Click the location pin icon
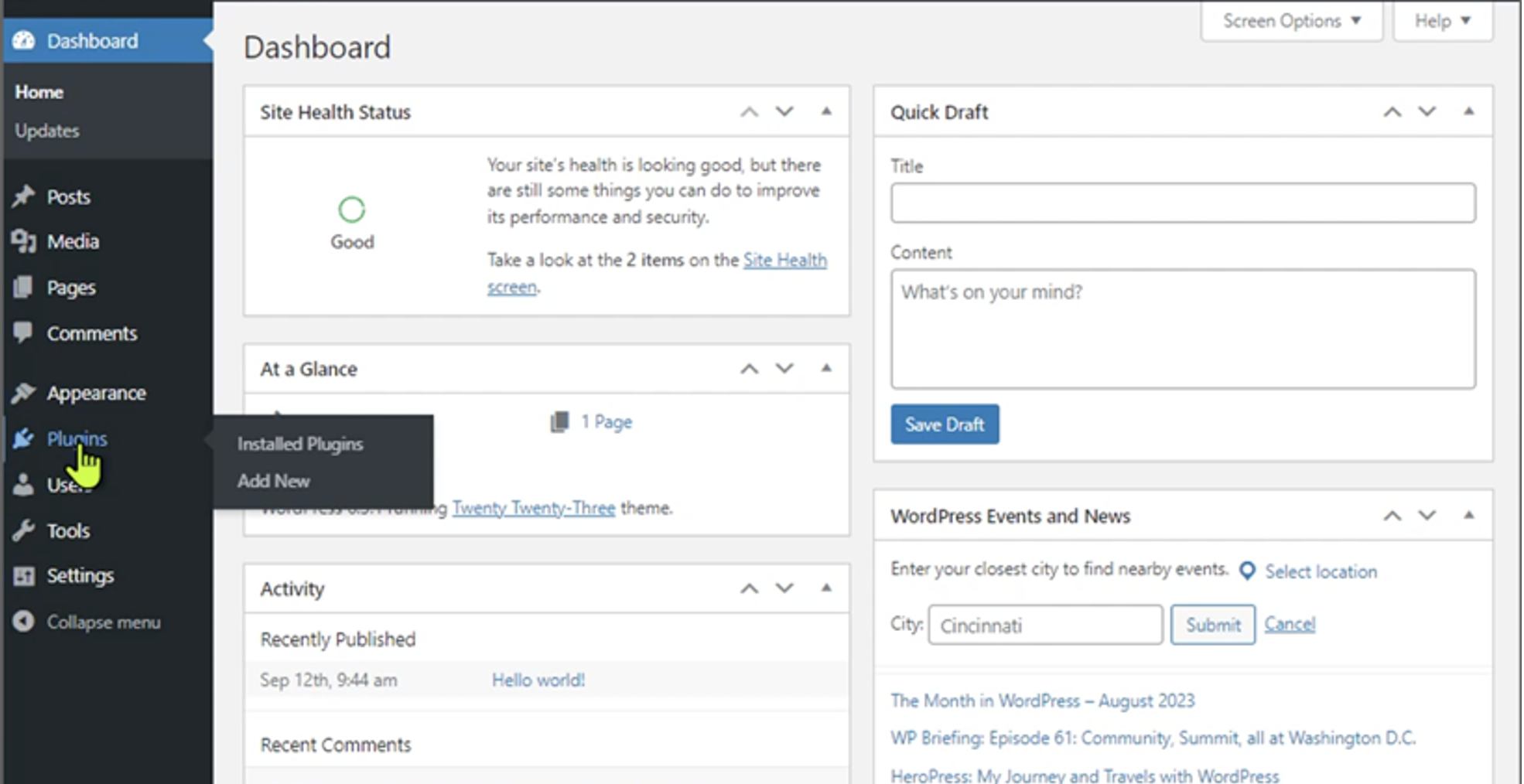 pos(1247,571)
